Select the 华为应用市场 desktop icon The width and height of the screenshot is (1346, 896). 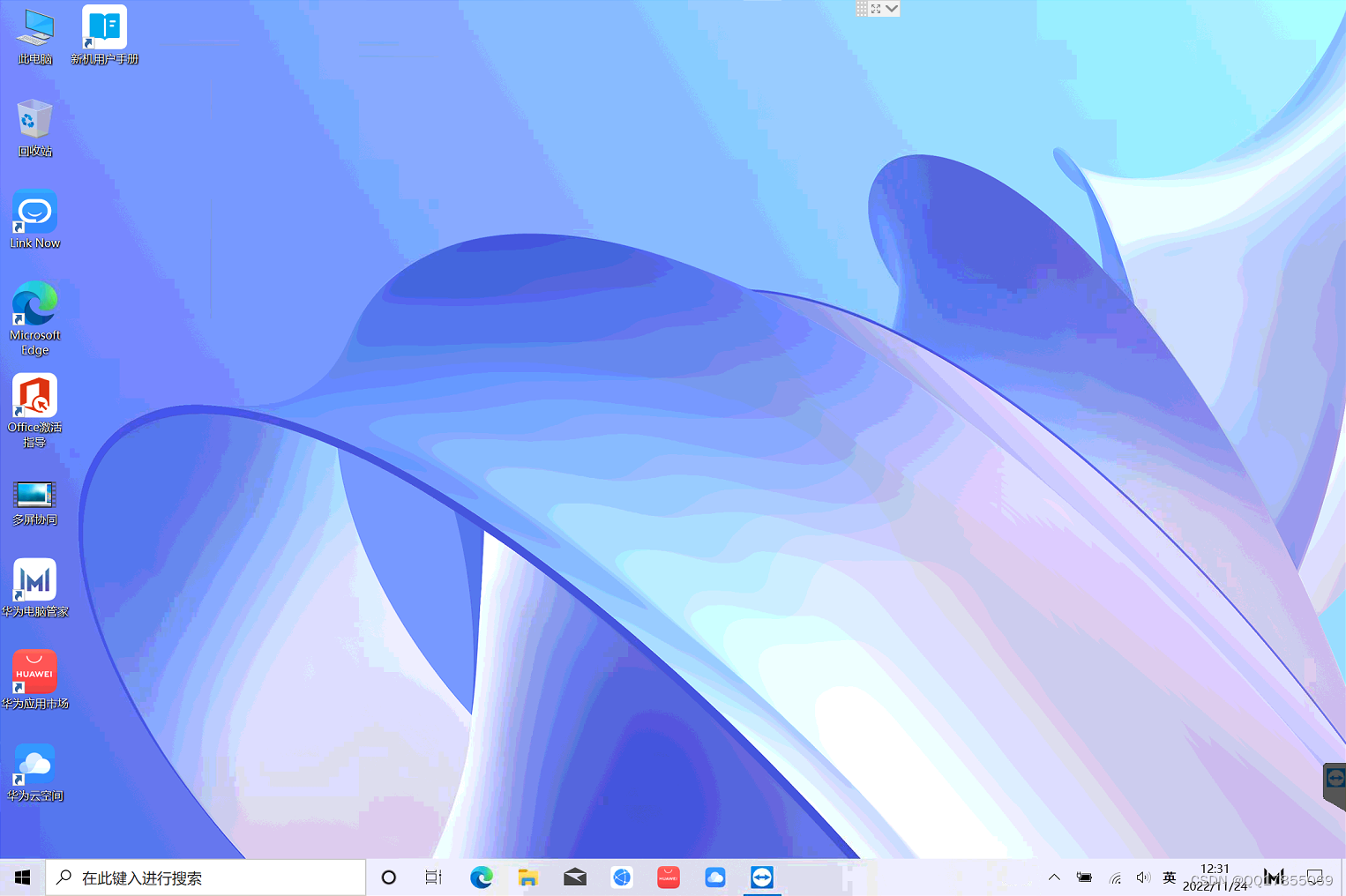34,679
